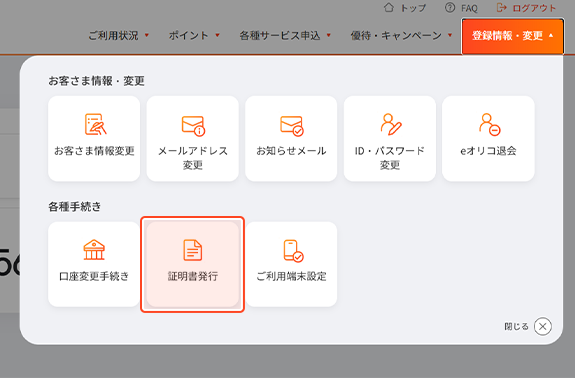Click the round X close icon

pyautogui.click(x=543, y=326)
